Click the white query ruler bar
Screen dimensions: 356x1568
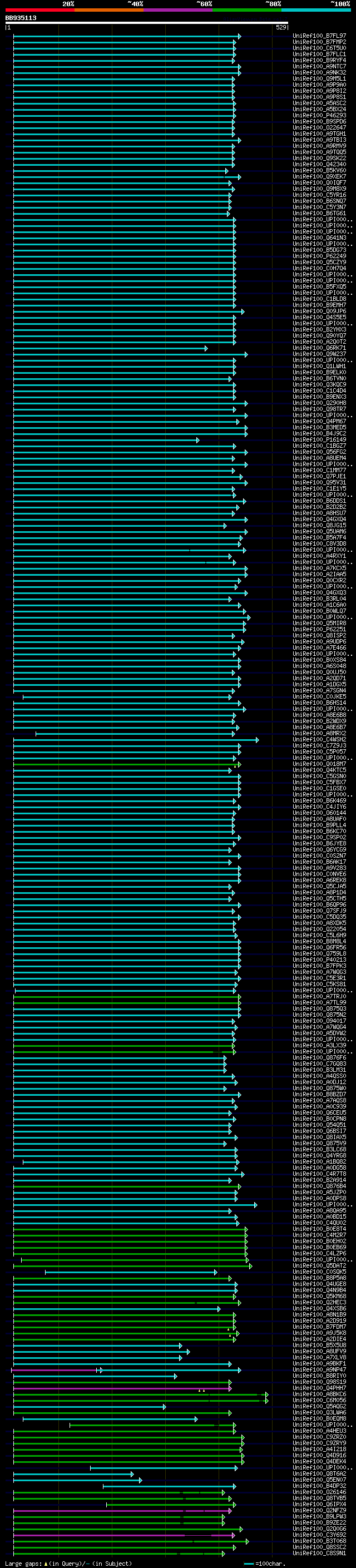(147, 22)
